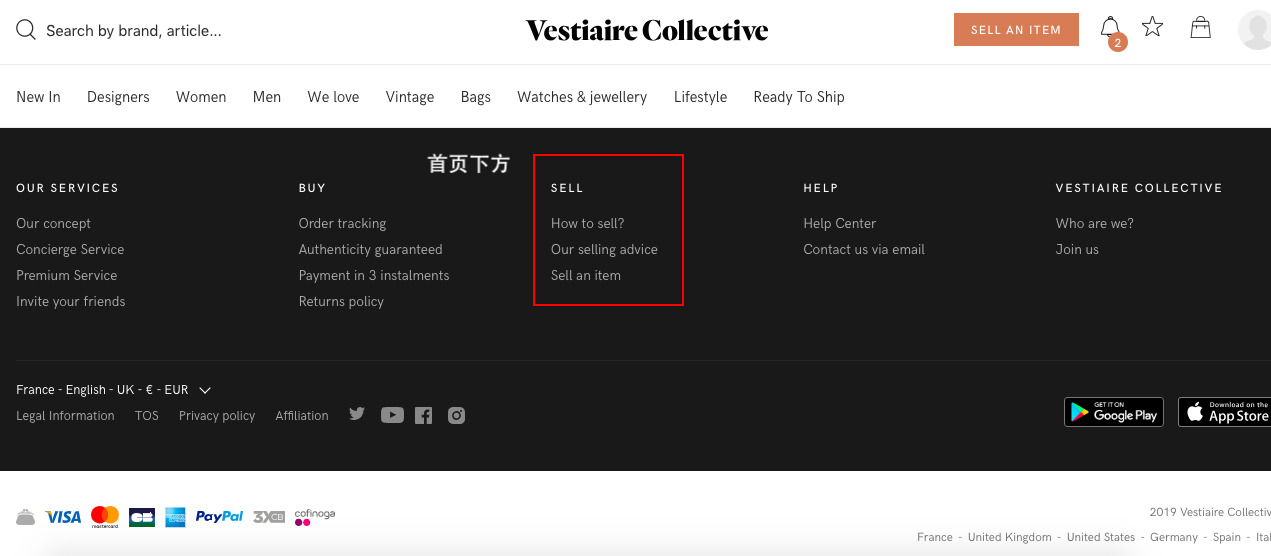Viewport: 1271px width, 556px height.
Task: Open the Watches & jewellery menu
Action: click(x=582, y=97)
